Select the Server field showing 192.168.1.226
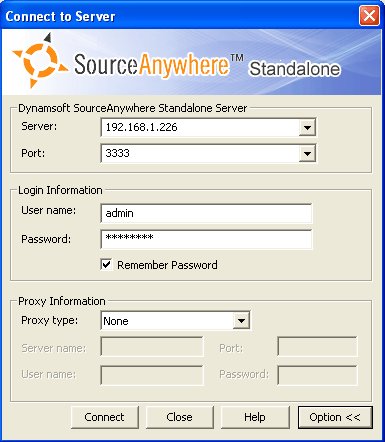This screenshot has height=442, width=385. point(200,127)
